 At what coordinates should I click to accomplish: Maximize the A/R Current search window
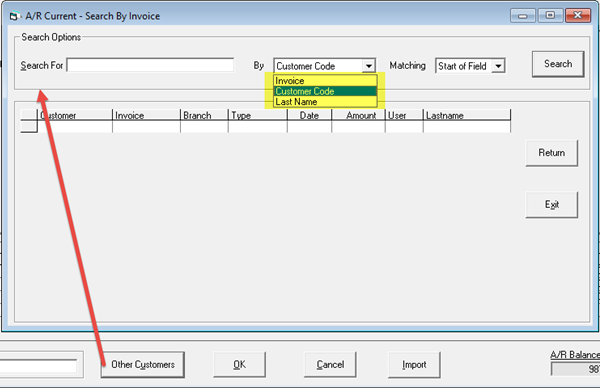click(x=550, y=16)
